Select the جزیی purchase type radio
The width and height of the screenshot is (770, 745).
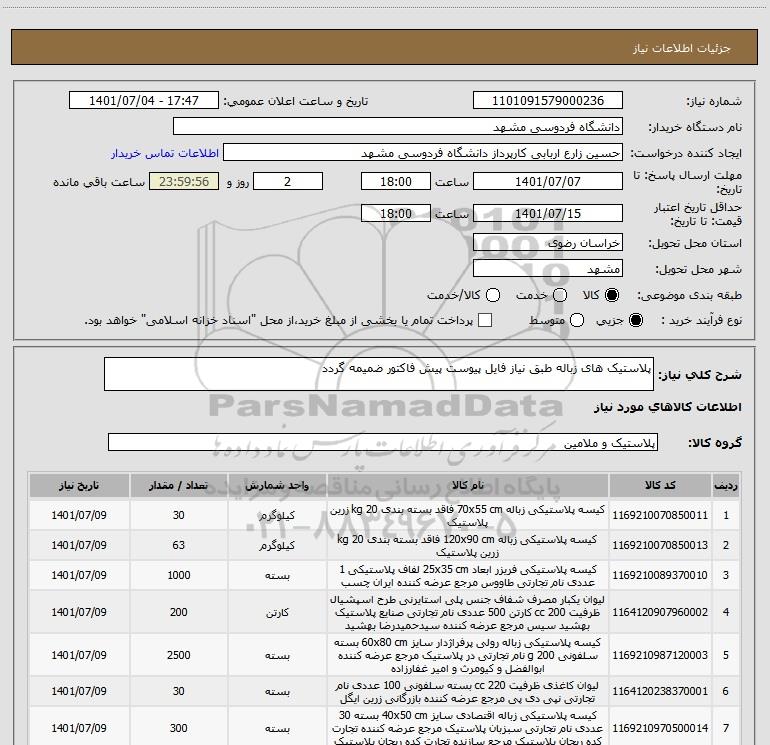(635, 321)
